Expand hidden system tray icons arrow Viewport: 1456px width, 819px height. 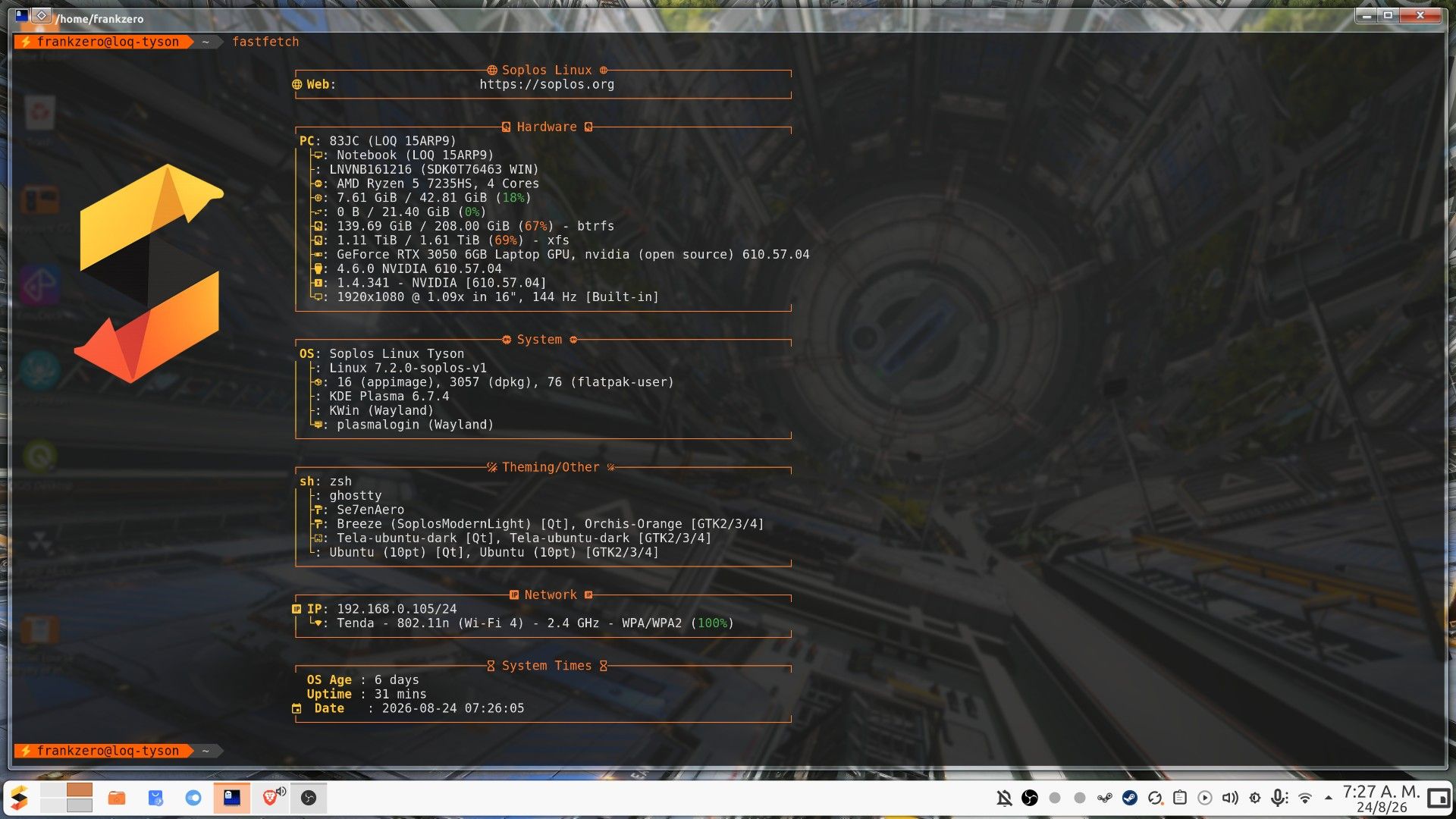coord(1329,798)
